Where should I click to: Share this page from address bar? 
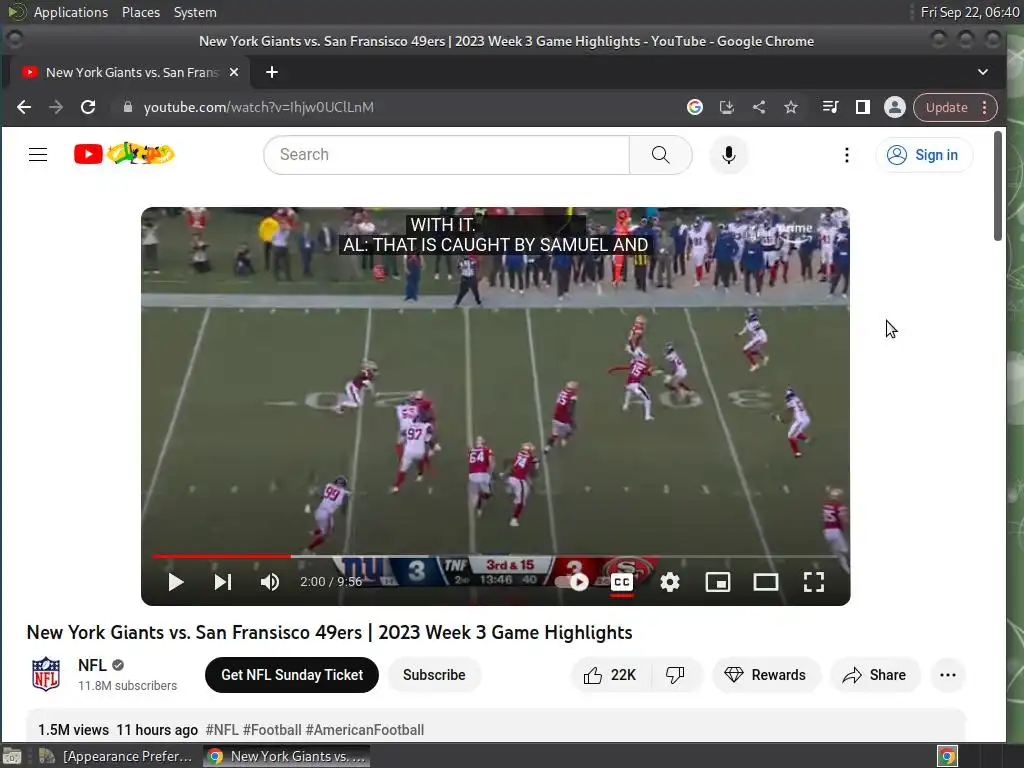coord(759,107)
